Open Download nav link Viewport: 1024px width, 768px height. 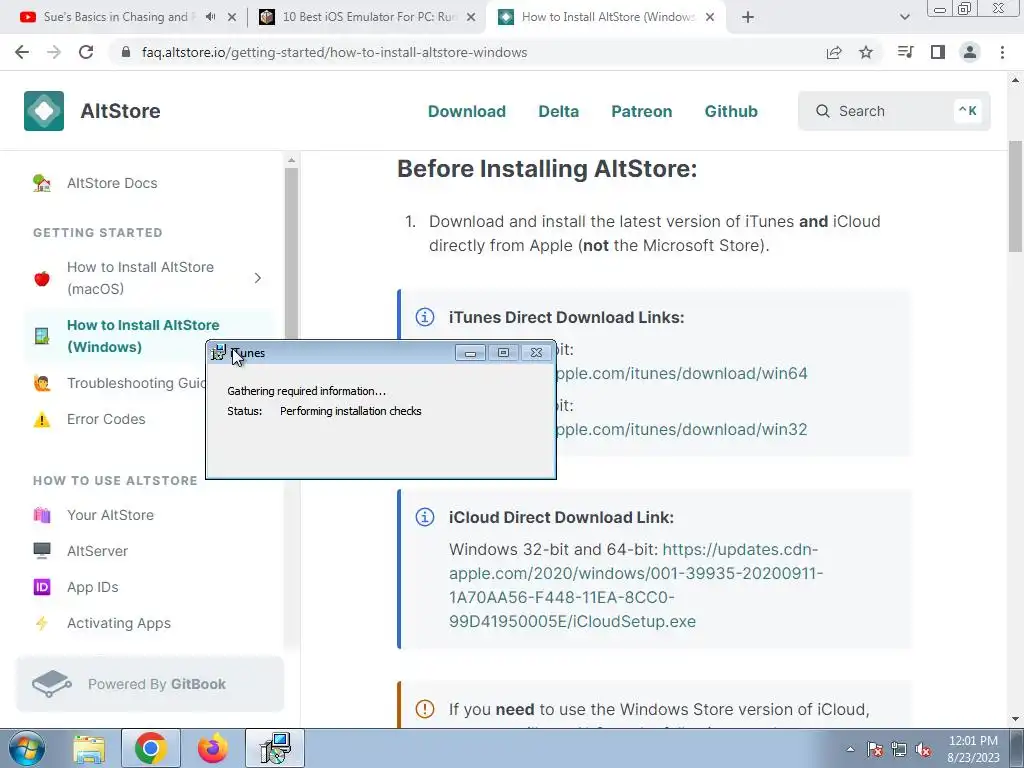click(467, 111)
